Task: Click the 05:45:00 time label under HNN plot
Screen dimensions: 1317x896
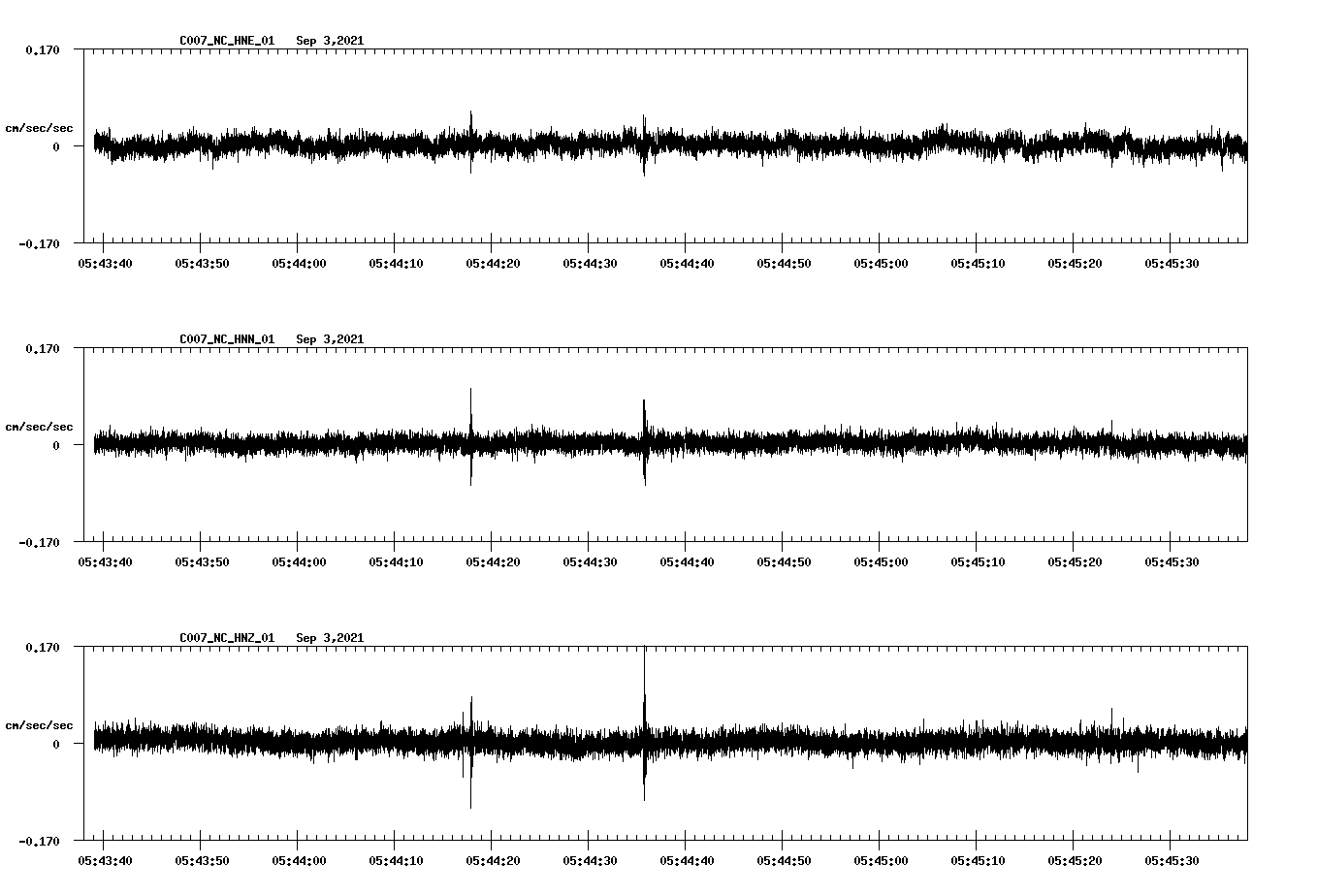Action: pyautogui.click(x=881, y=561)
